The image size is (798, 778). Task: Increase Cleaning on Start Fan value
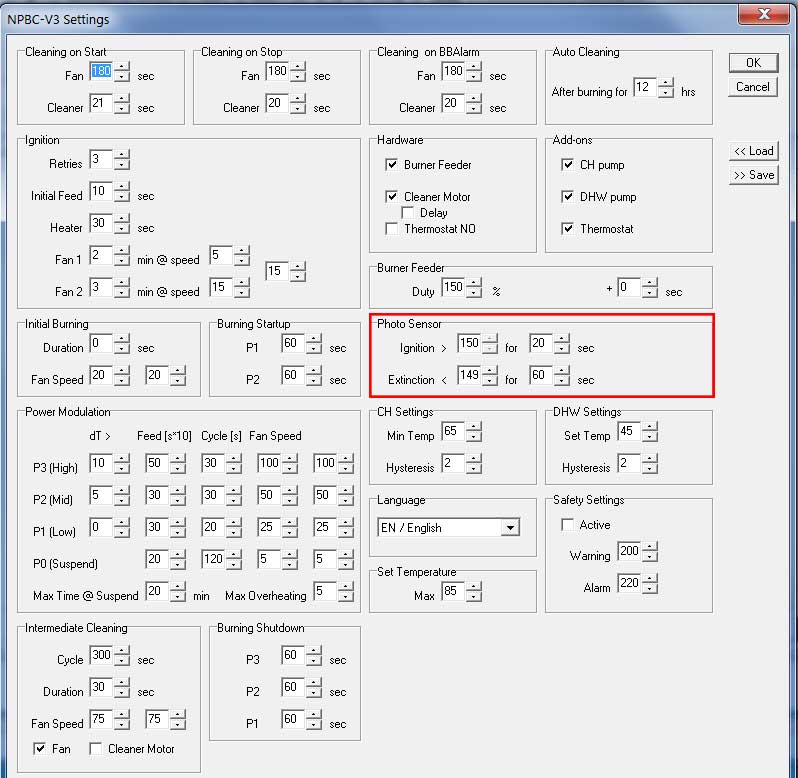[x=122, y=67]
